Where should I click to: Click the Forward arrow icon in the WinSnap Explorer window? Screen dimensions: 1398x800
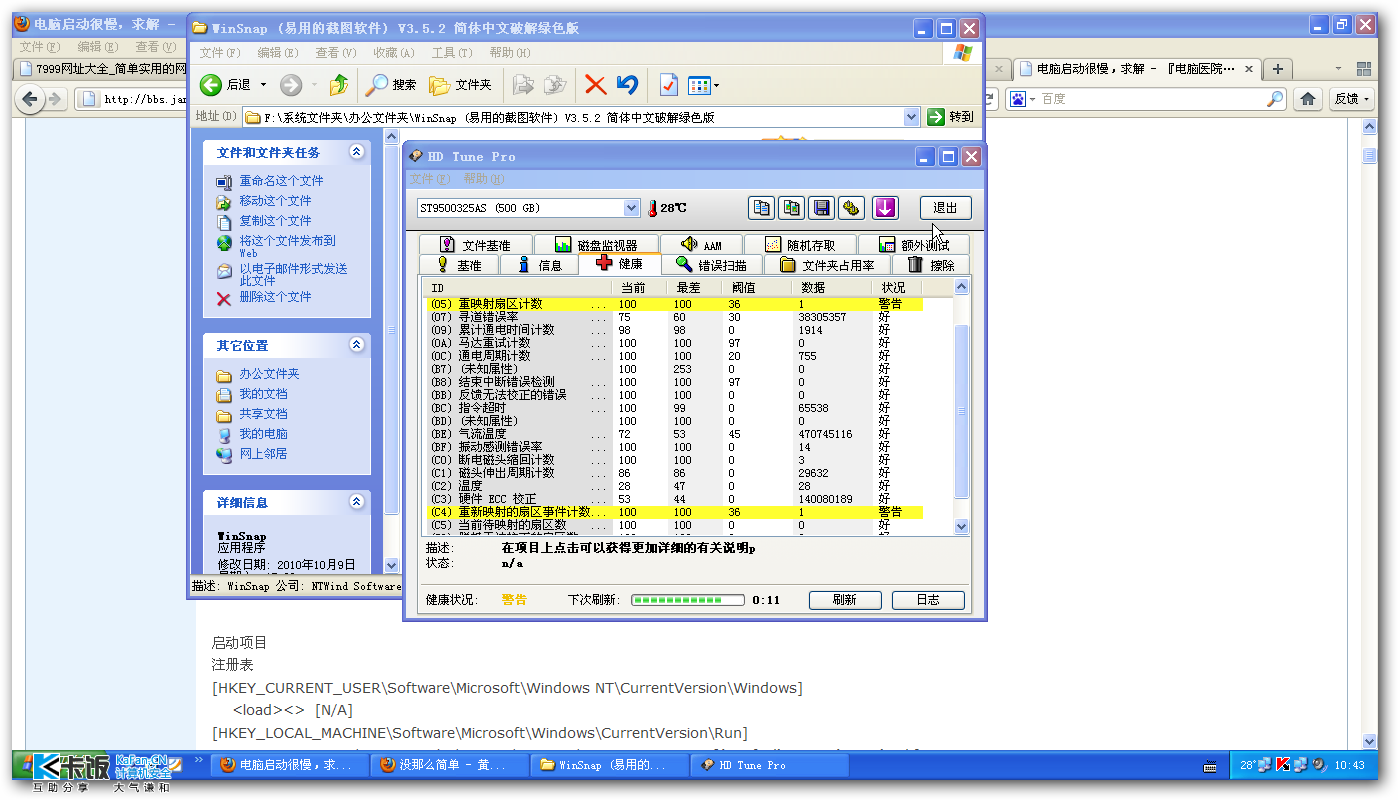(x=291, y=85)
